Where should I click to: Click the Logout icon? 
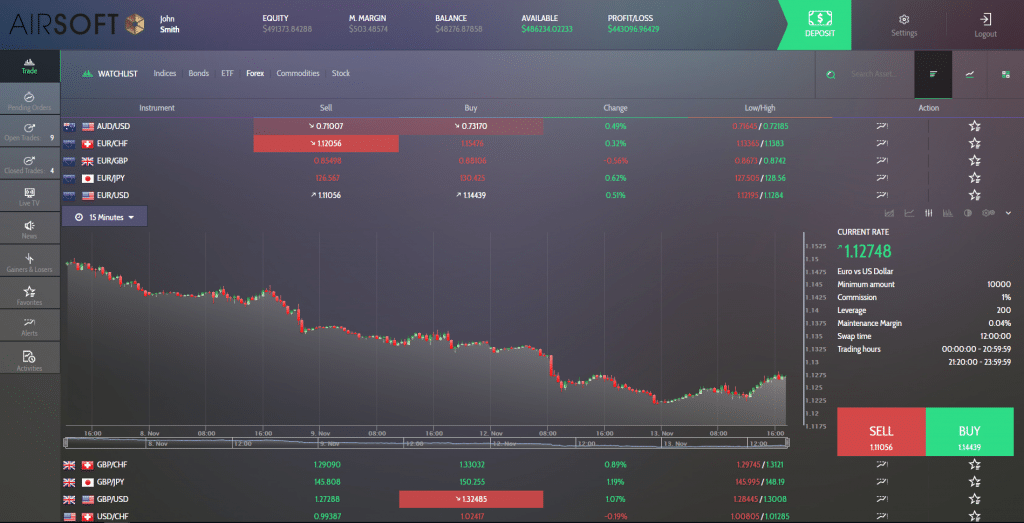click(985, 24)
